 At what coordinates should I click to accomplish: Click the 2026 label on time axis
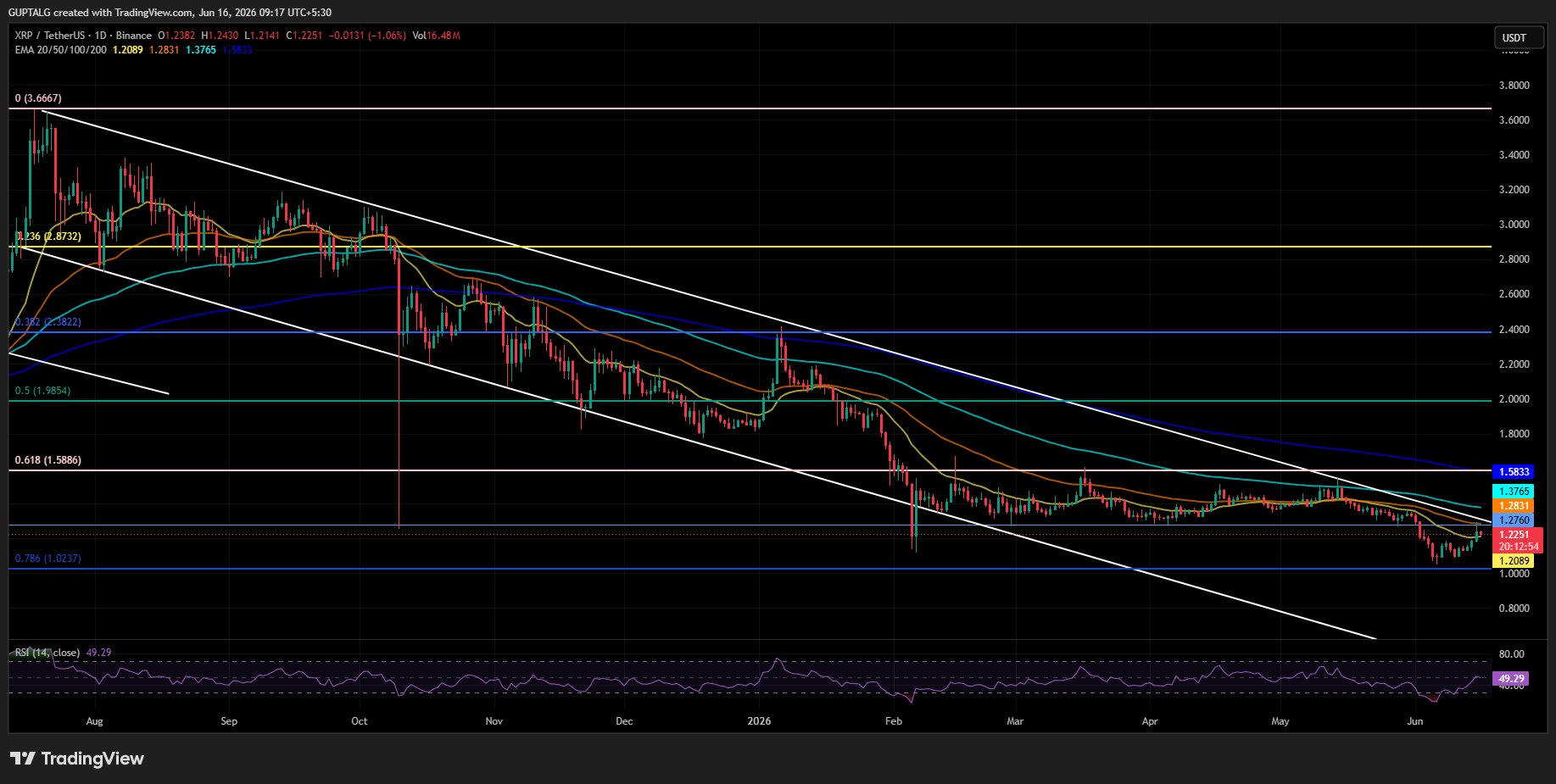pyautogui.click(x=759, y=721)
